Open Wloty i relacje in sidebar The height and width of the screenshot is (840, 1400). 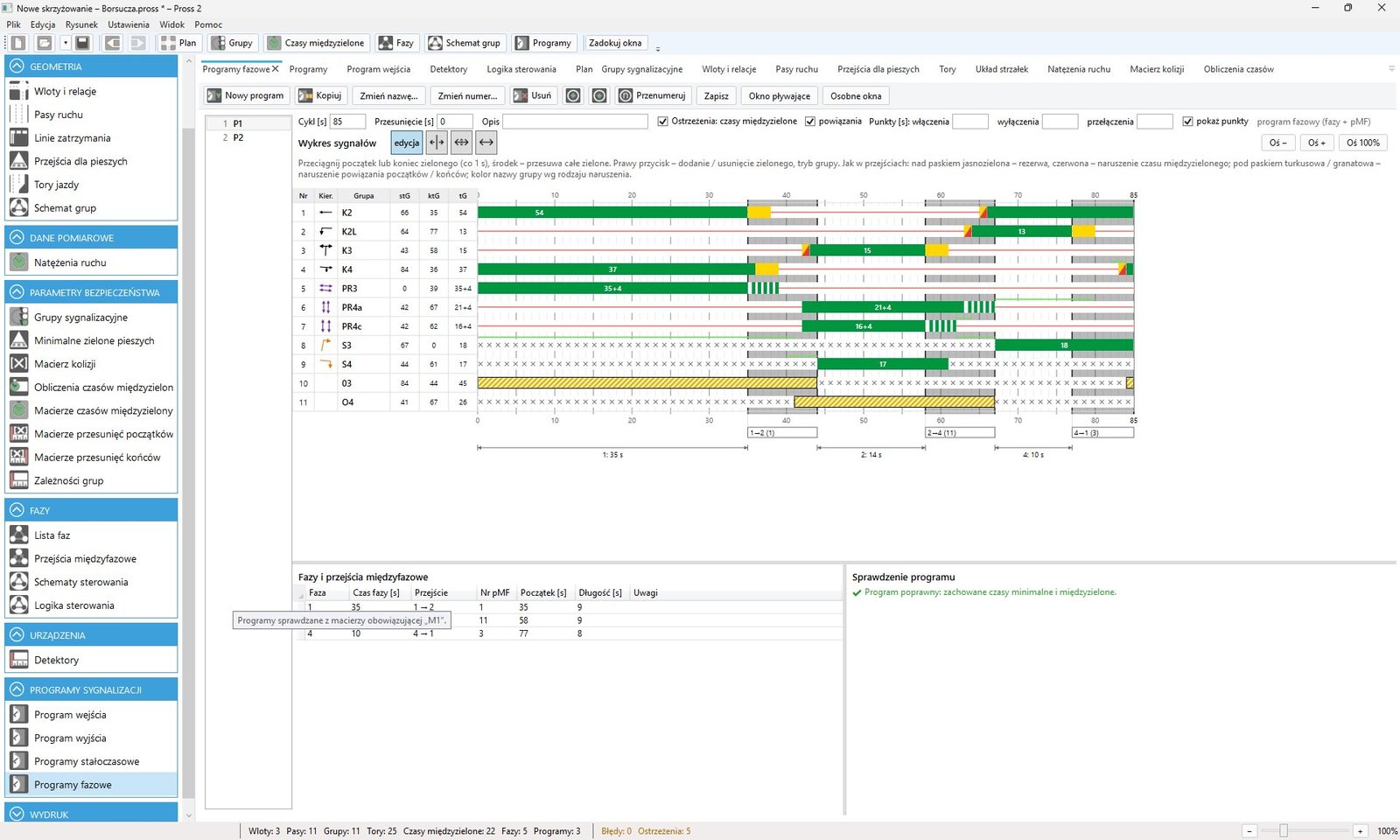[x=92, y=91]
